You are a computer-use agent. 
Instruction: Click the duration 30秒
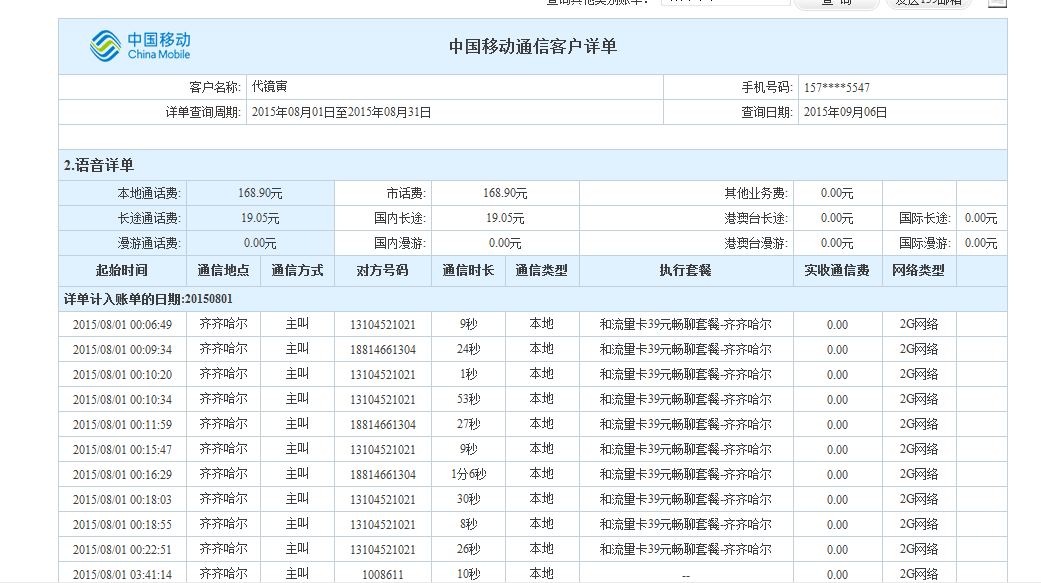click(x=468, y=499)
